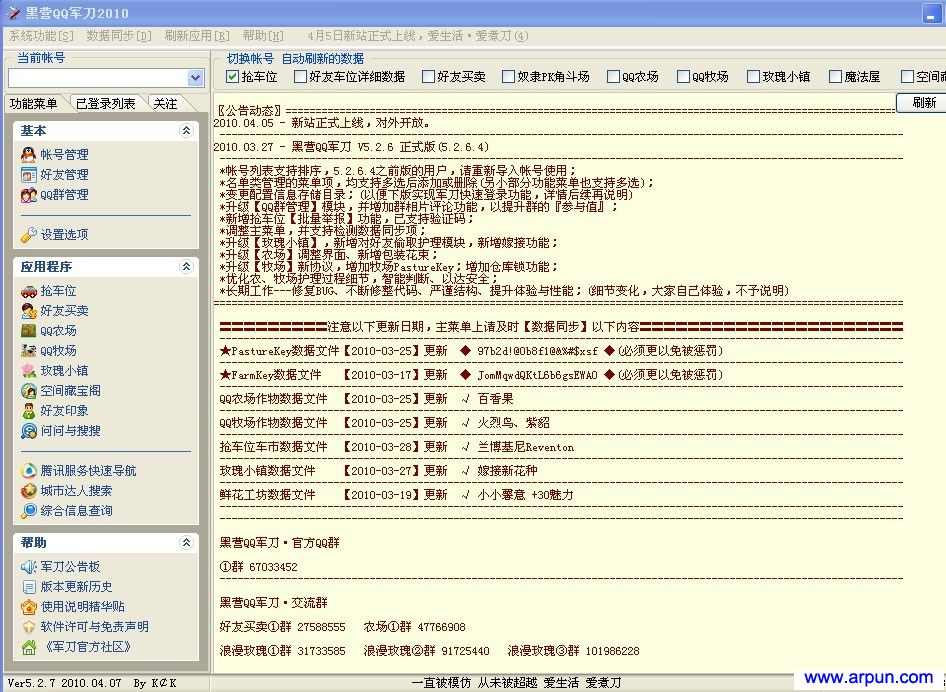Switch to 功能菜单 tab

[34, 104]
